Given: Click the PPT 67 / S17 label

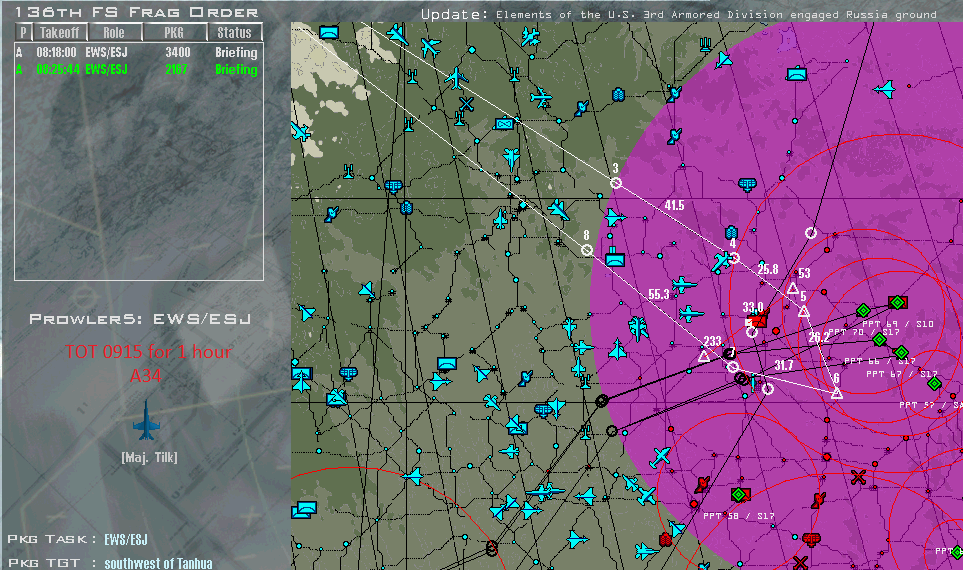Looking at the screenshot, I should (x=902, y=373).
